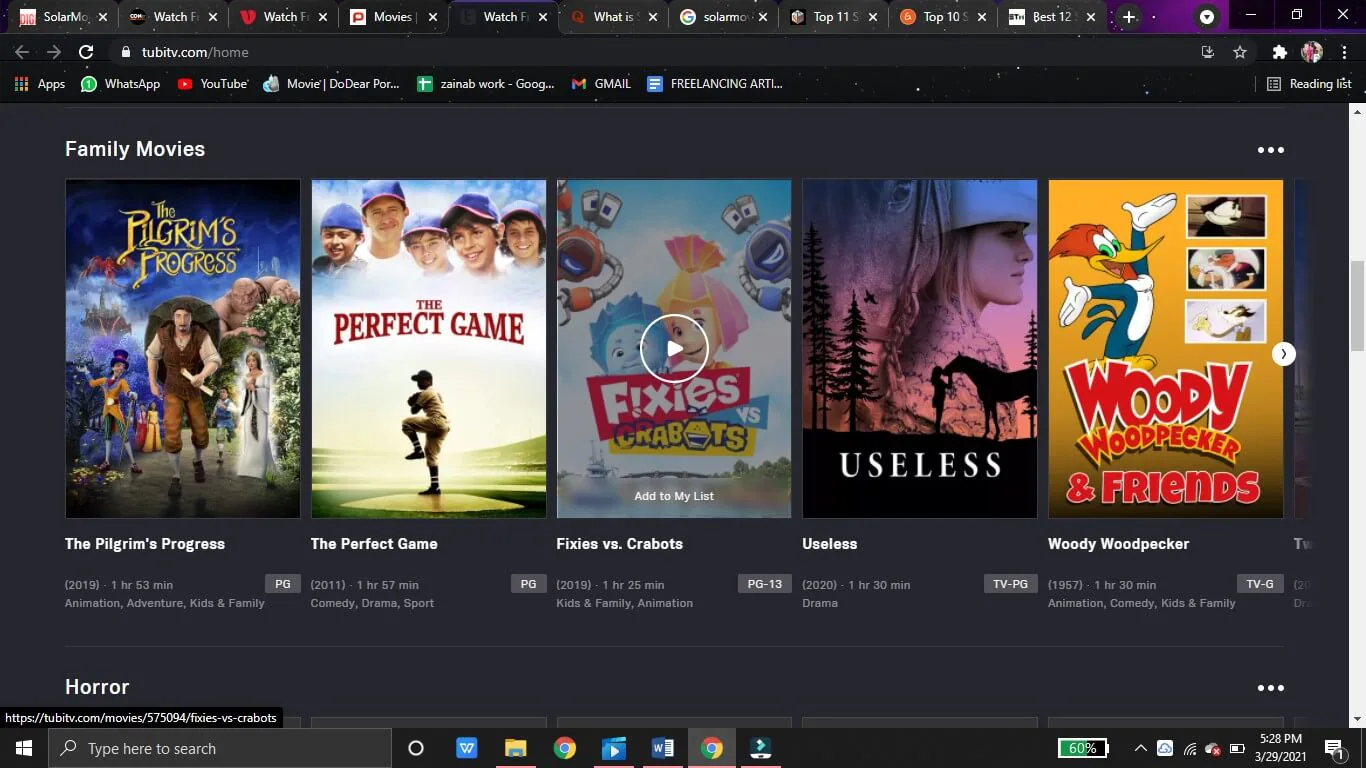Open the Movie | DoDear Por... bookmark
1366x768 pixels.
(331, 84)
